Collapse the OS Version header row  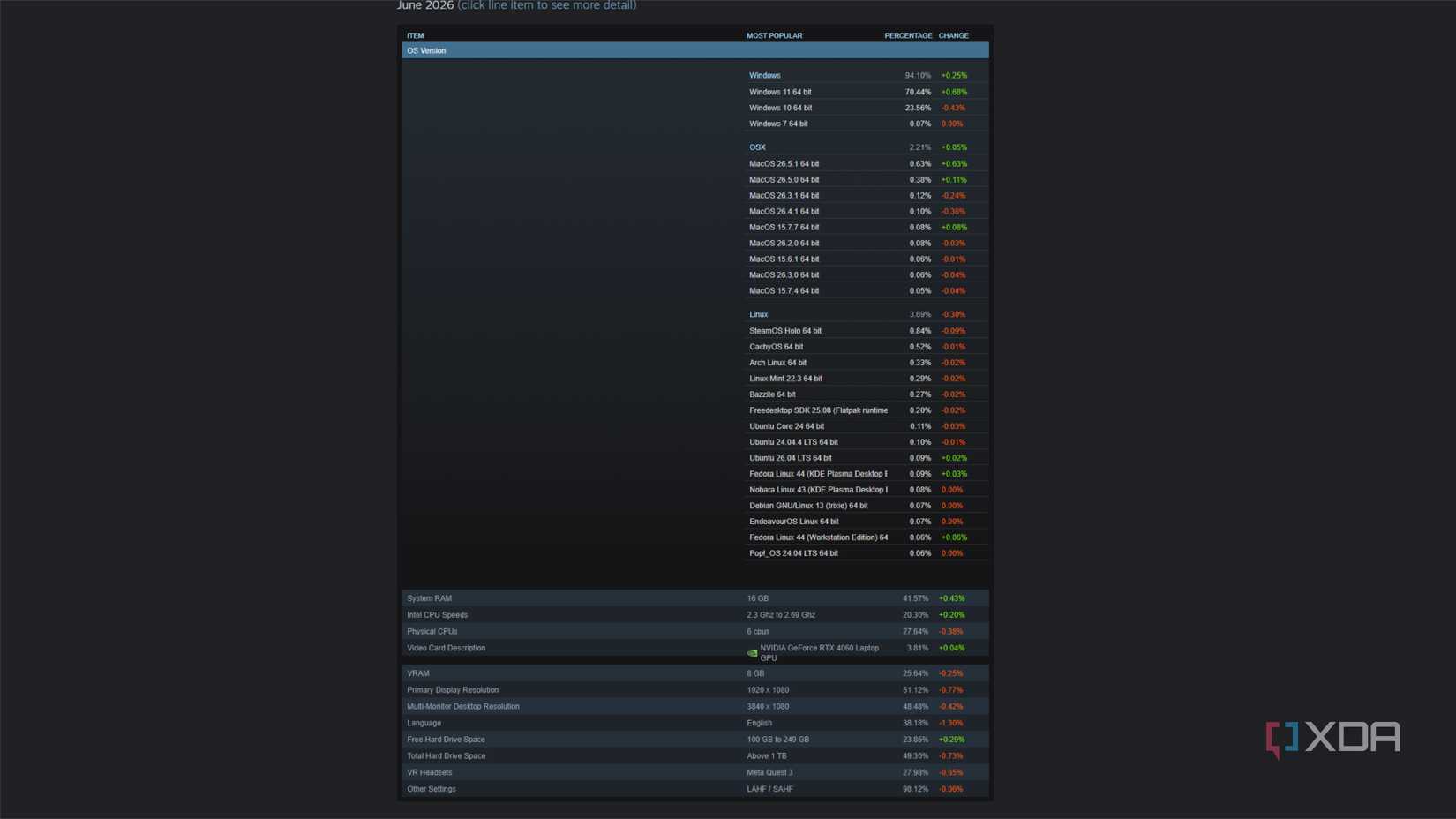[x=695, y=50]
